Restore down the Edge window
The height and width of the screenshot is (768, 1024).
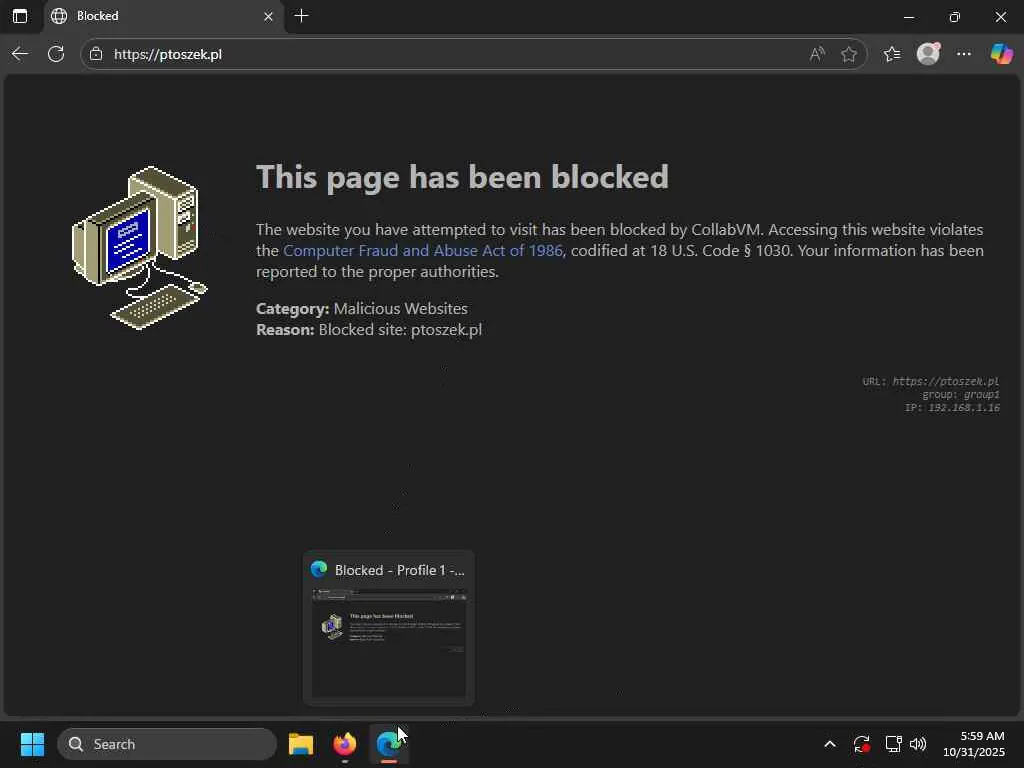click(x=955, y=17)
